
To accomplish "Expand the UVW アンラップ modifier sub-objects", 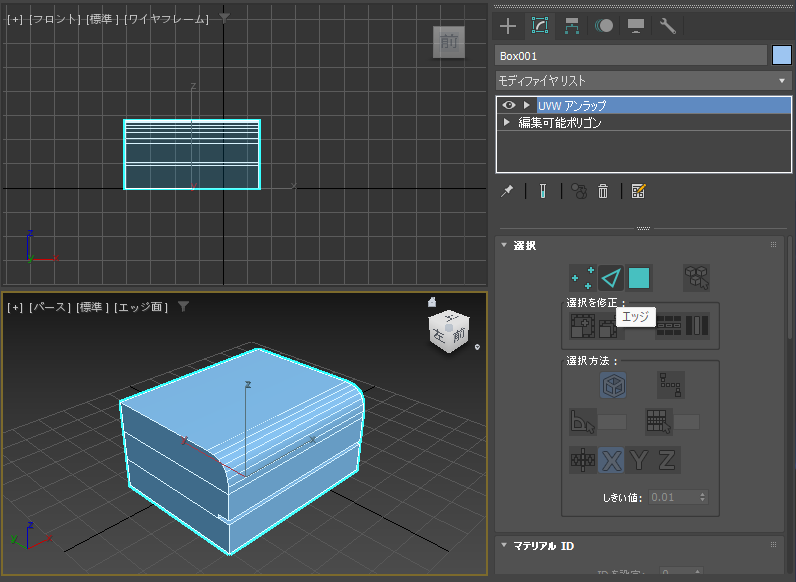I will [x=527, y=105].
